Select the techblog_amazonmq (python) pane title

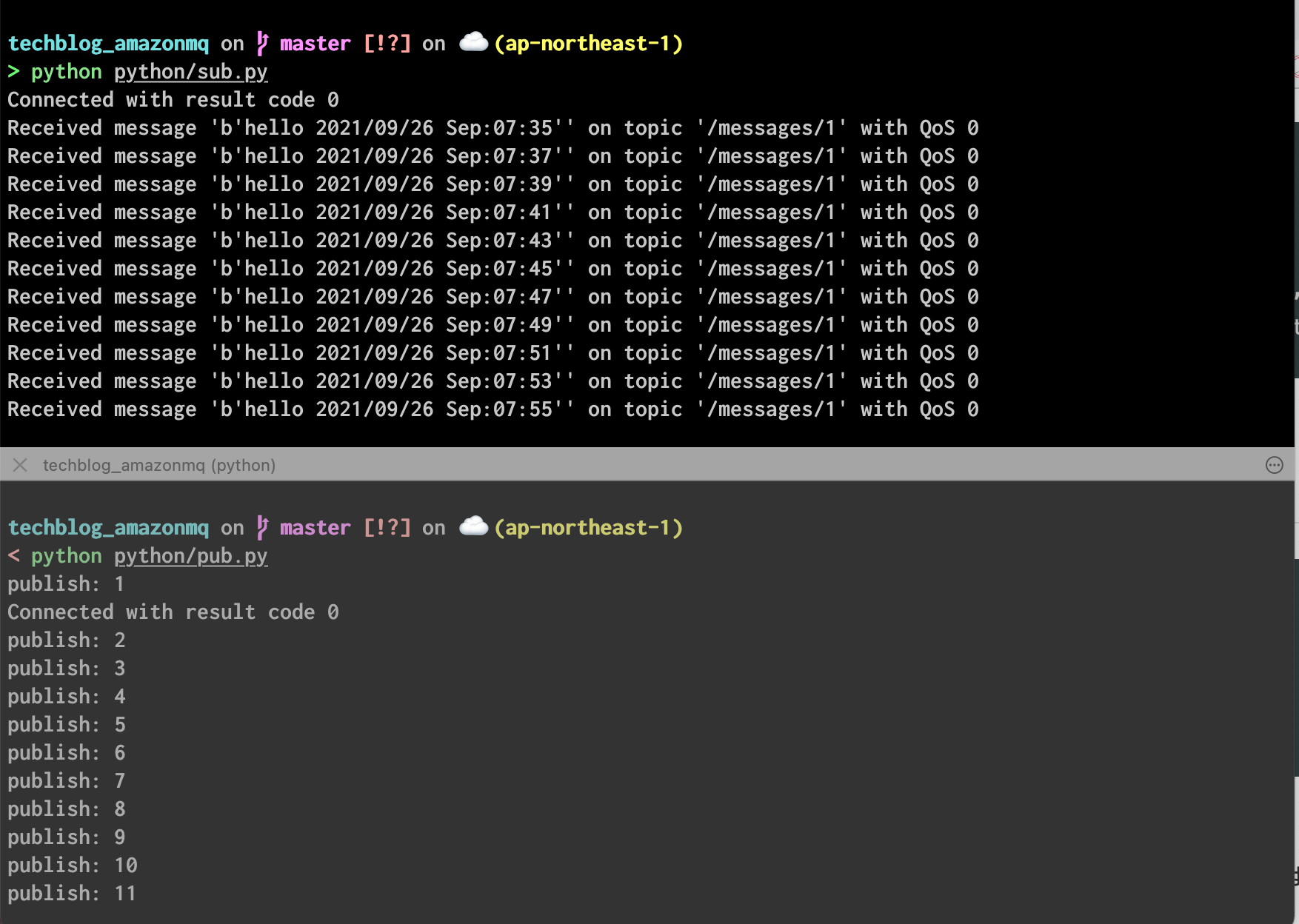[x=158, y=465]
